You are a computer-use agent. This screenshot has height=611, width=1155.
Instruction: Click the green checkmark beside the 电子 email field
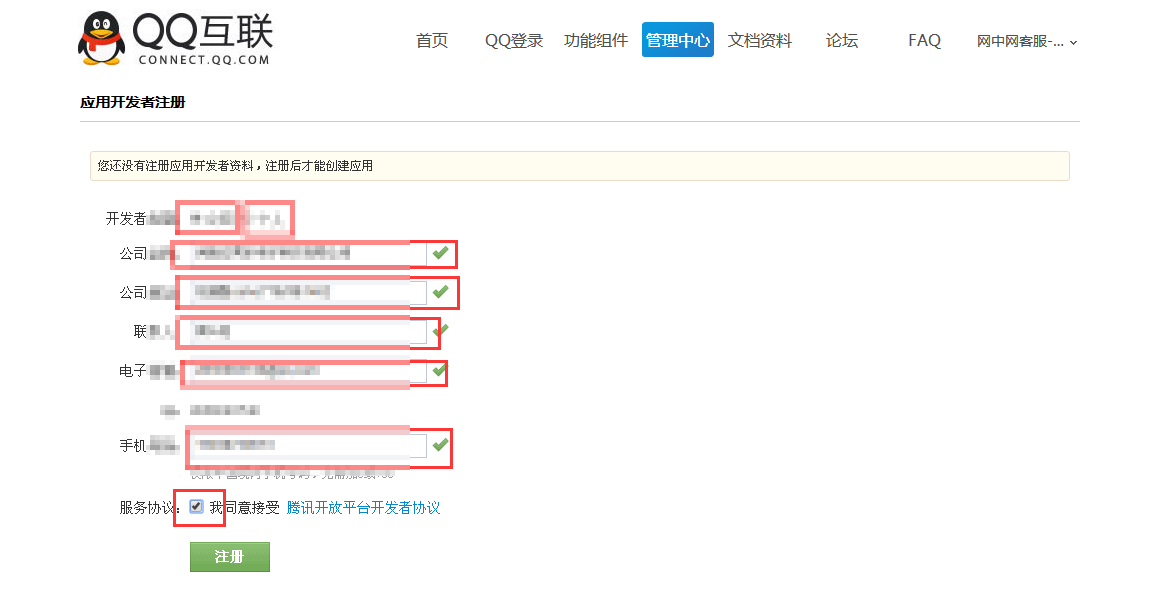pyautogui.click(x=438, y=370)
